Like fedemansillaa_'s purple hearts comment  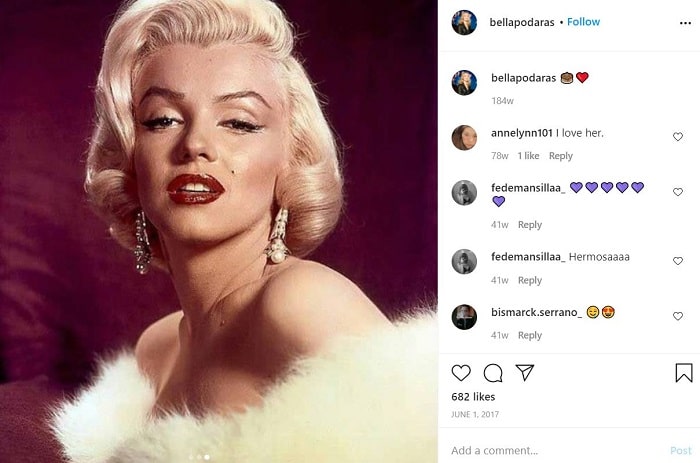pos(678,192)
